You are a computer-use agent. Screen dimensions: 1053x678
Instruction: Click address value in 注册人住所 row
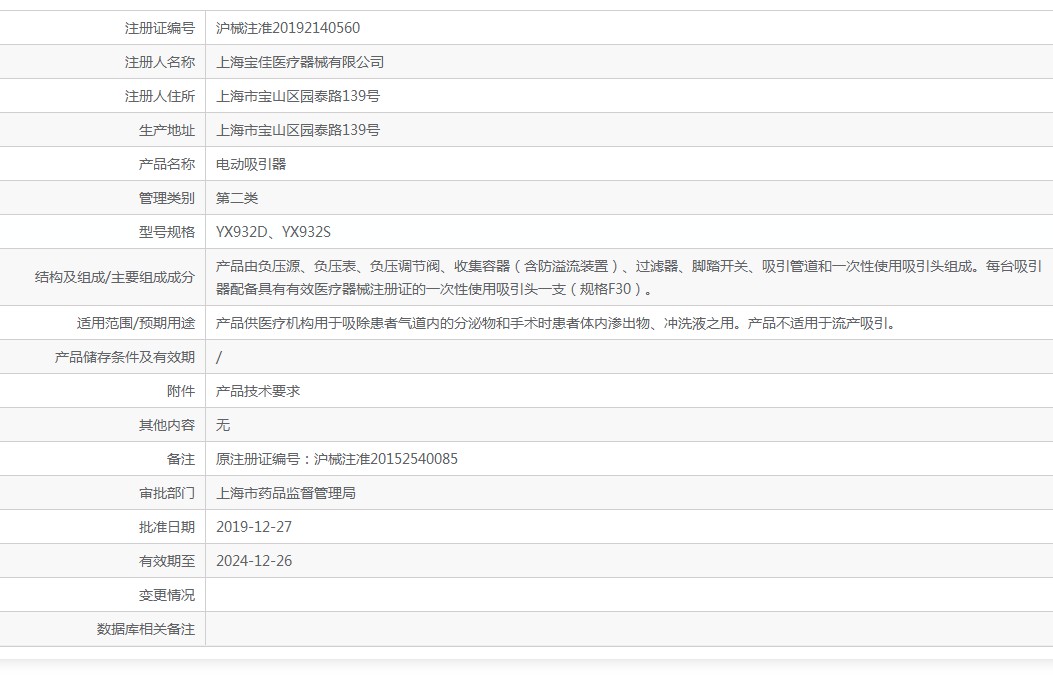pyautogui.click(x=297, y=96)
